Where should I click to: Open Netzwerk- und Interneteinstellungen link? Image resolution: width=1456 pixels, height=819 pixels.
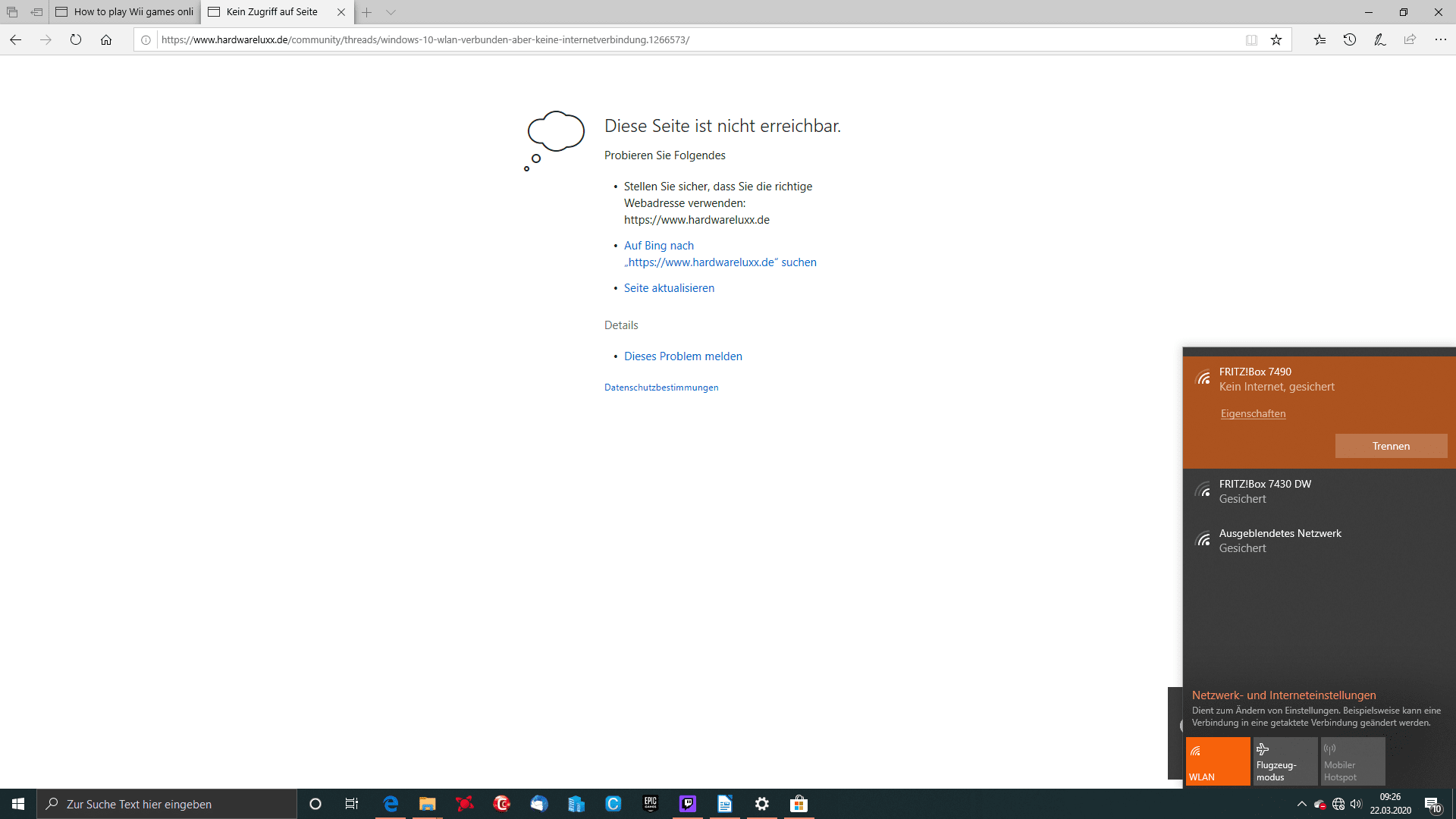[x=1283, y=695]
